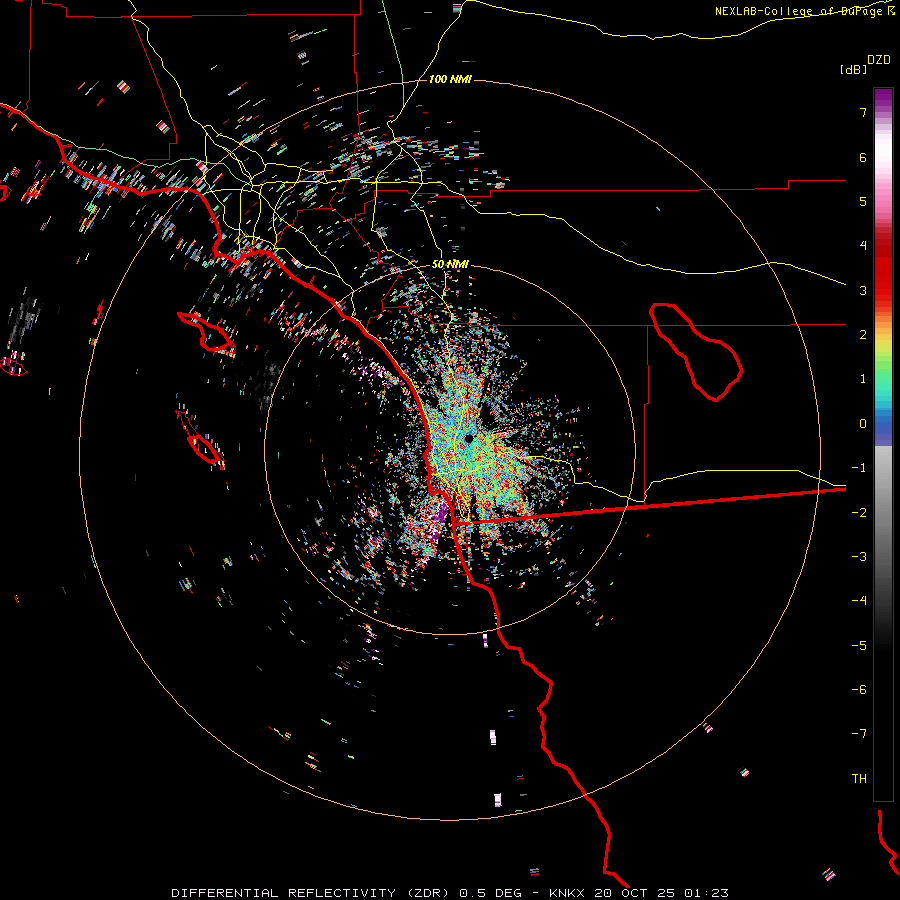Click the 0 tick on the color scale
Viewport: 900px width, 900px height.
(863, 424)
